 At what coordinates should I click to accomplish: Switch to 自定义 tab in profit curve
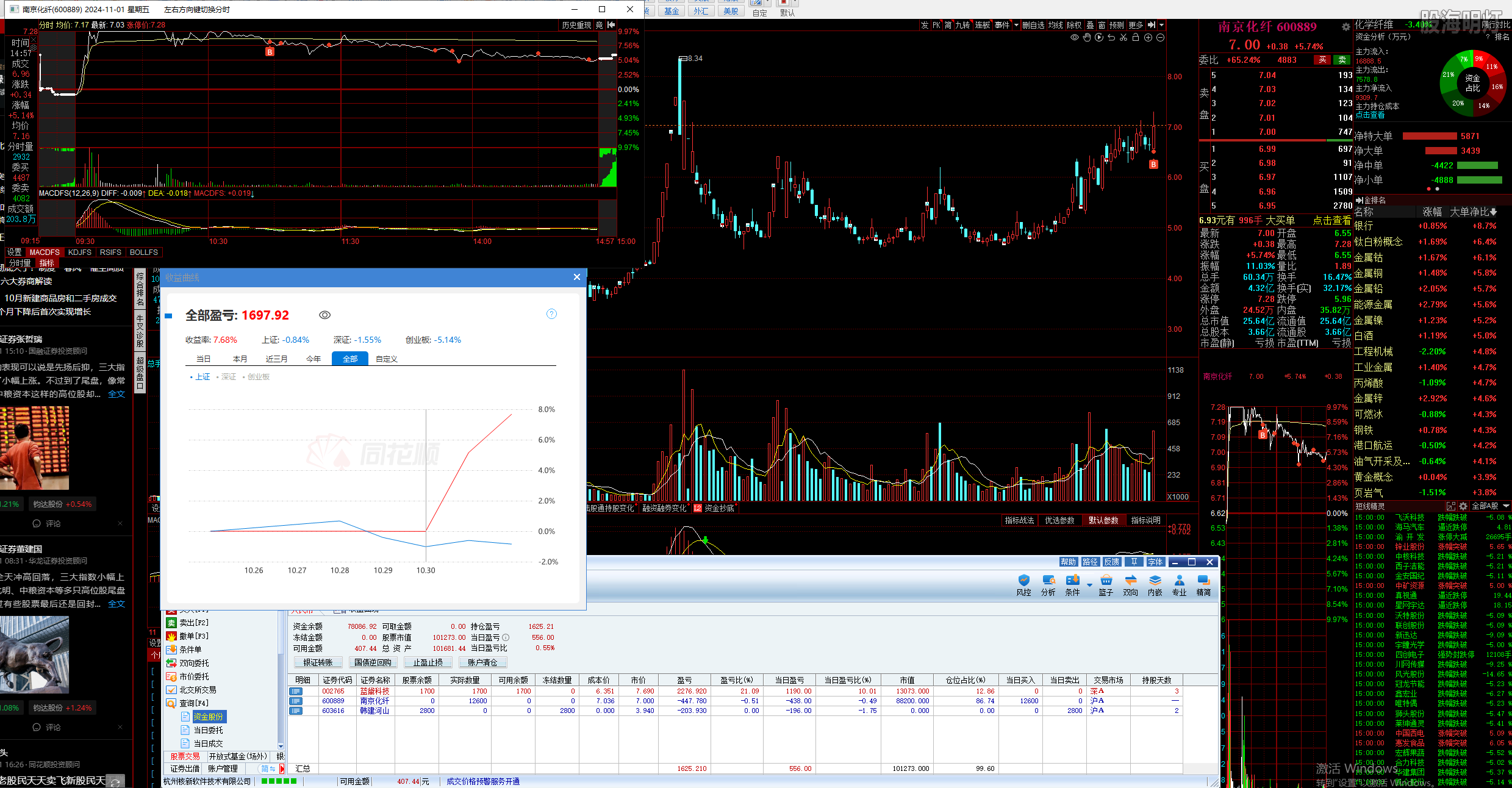387,359
